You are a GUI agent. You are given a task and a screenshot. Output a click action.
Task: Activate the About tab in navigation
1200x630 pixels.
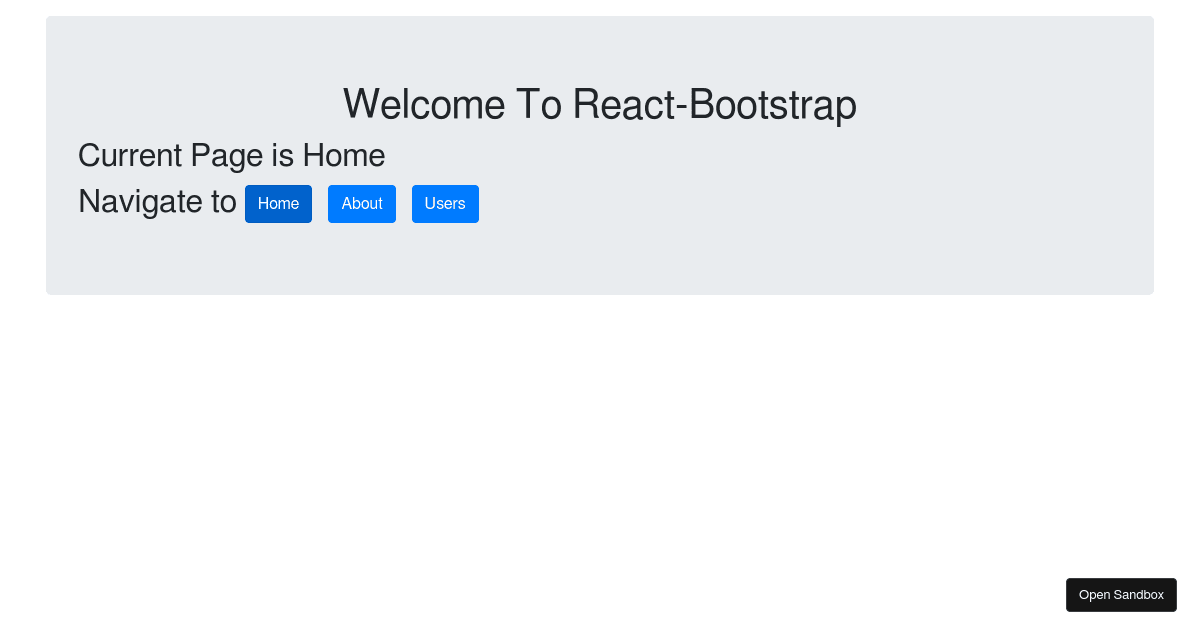[361, 203]
